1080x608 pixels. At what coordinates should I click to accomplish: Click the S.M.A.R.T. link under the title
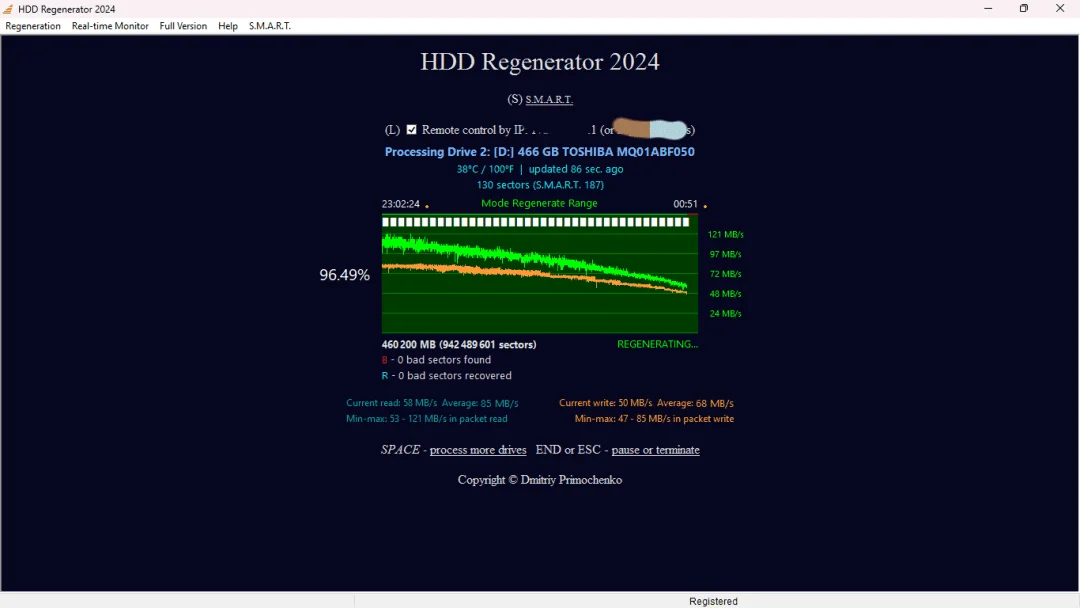549,100
